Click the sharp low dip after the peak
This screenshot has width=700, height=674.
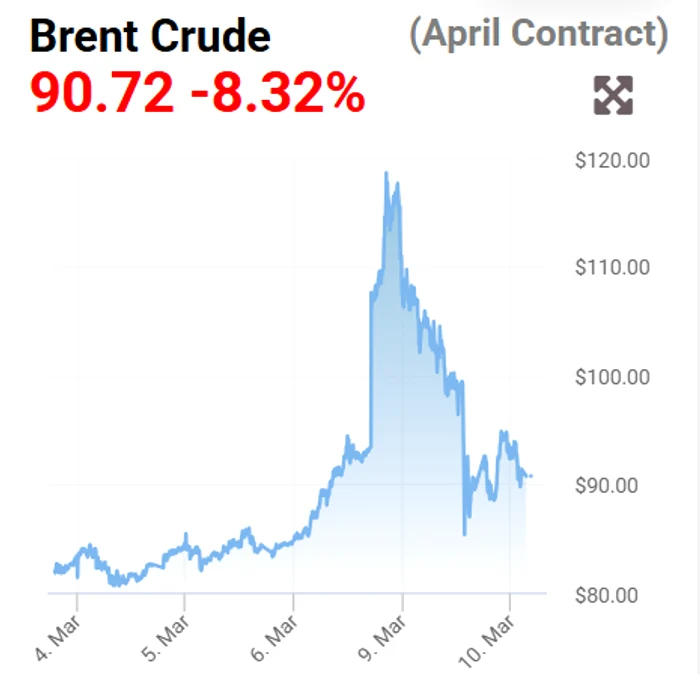click(464, 534)
